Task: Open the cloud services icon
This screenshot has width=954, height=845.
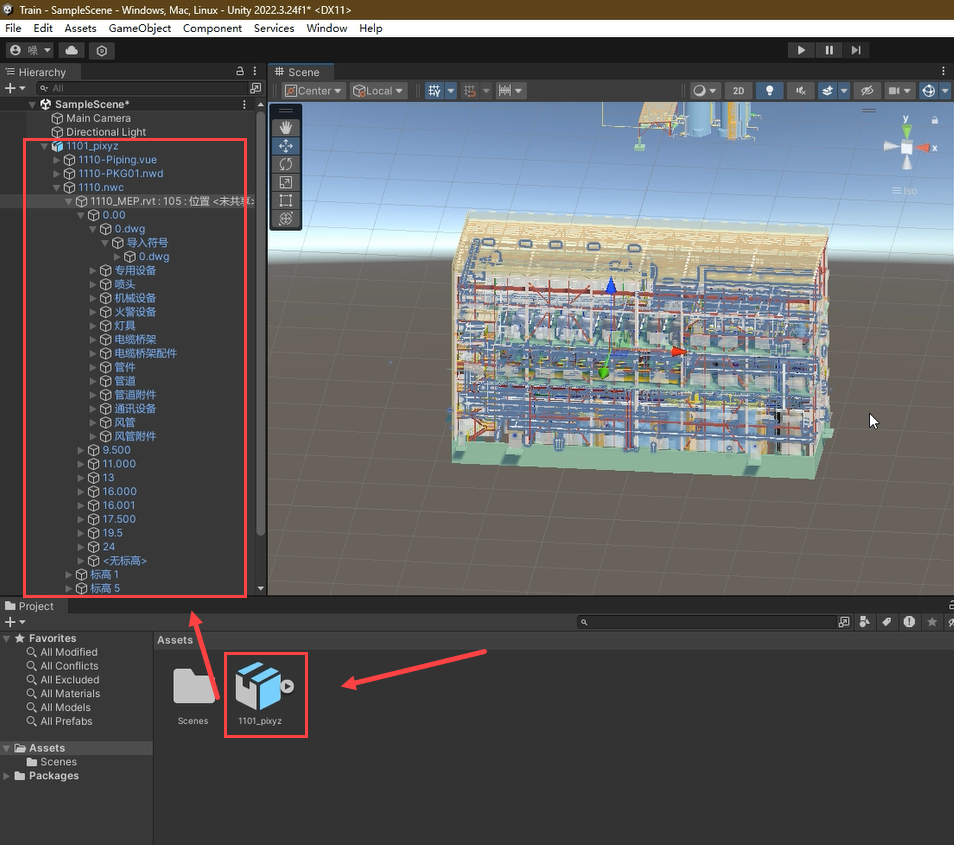Action: [72, 50]
